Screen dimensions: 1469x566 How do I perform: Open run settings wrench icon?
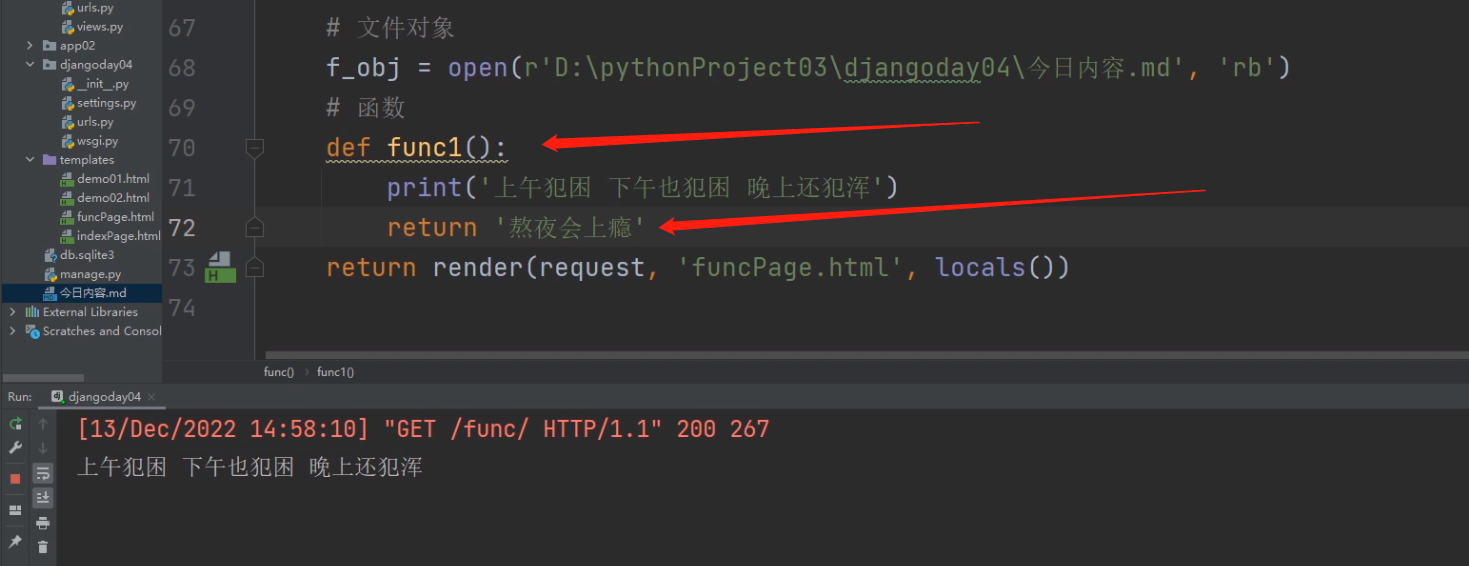tap(15, 448)
